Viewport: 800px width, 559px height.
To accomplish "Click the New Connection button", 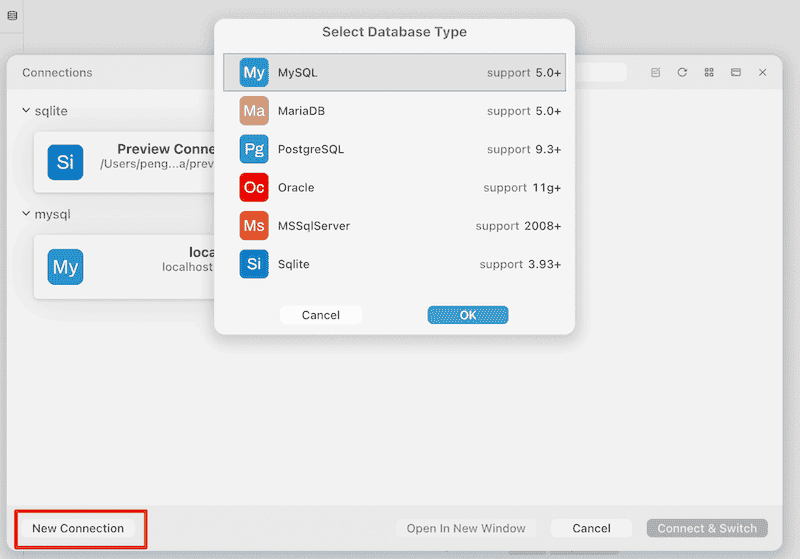I will (78, 528).
